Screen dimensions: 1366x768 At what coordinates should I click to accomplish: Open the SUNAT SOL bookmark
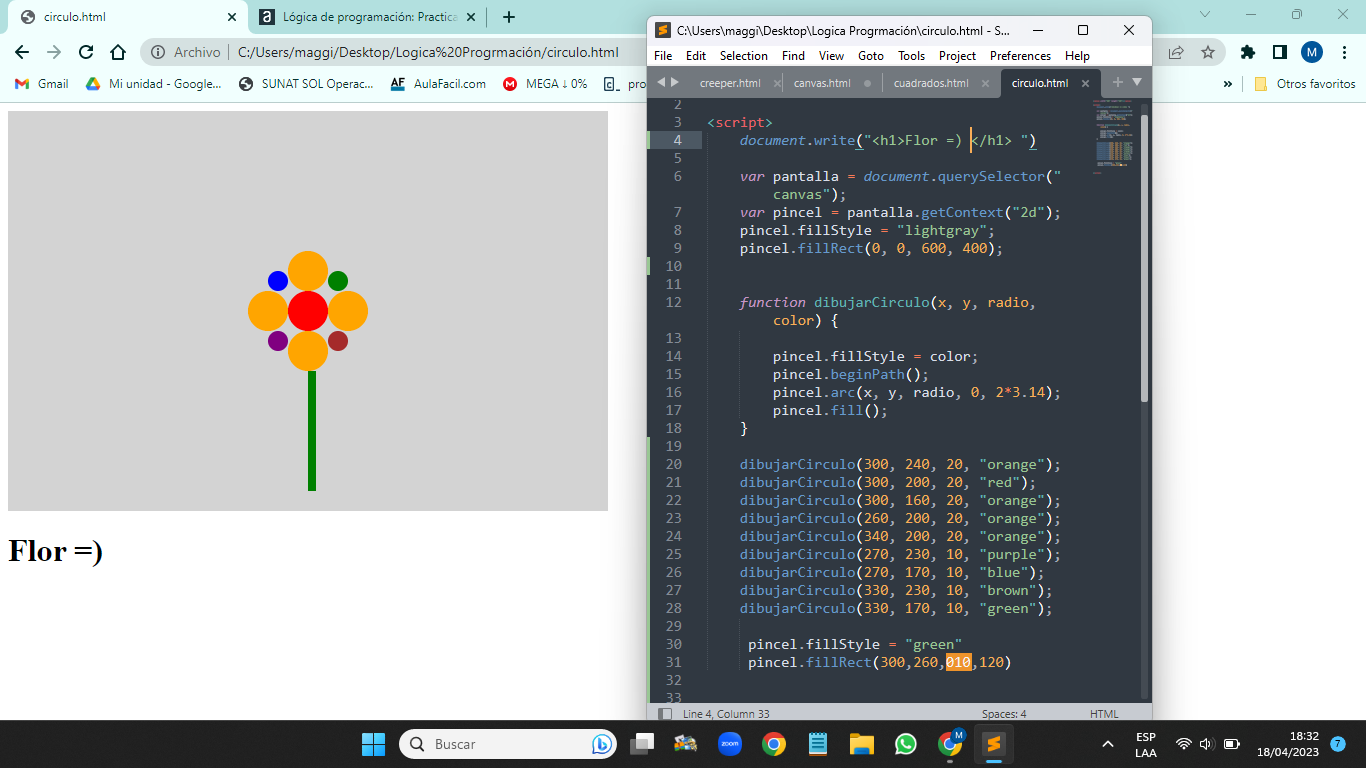click(306, 84)
